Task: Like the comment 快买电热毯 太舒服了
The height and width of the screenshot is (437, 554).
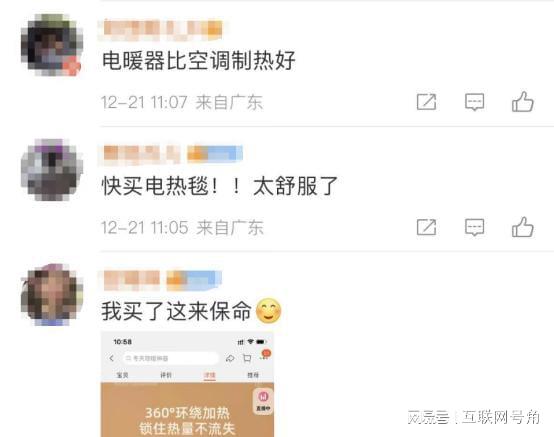Action: 523,227
